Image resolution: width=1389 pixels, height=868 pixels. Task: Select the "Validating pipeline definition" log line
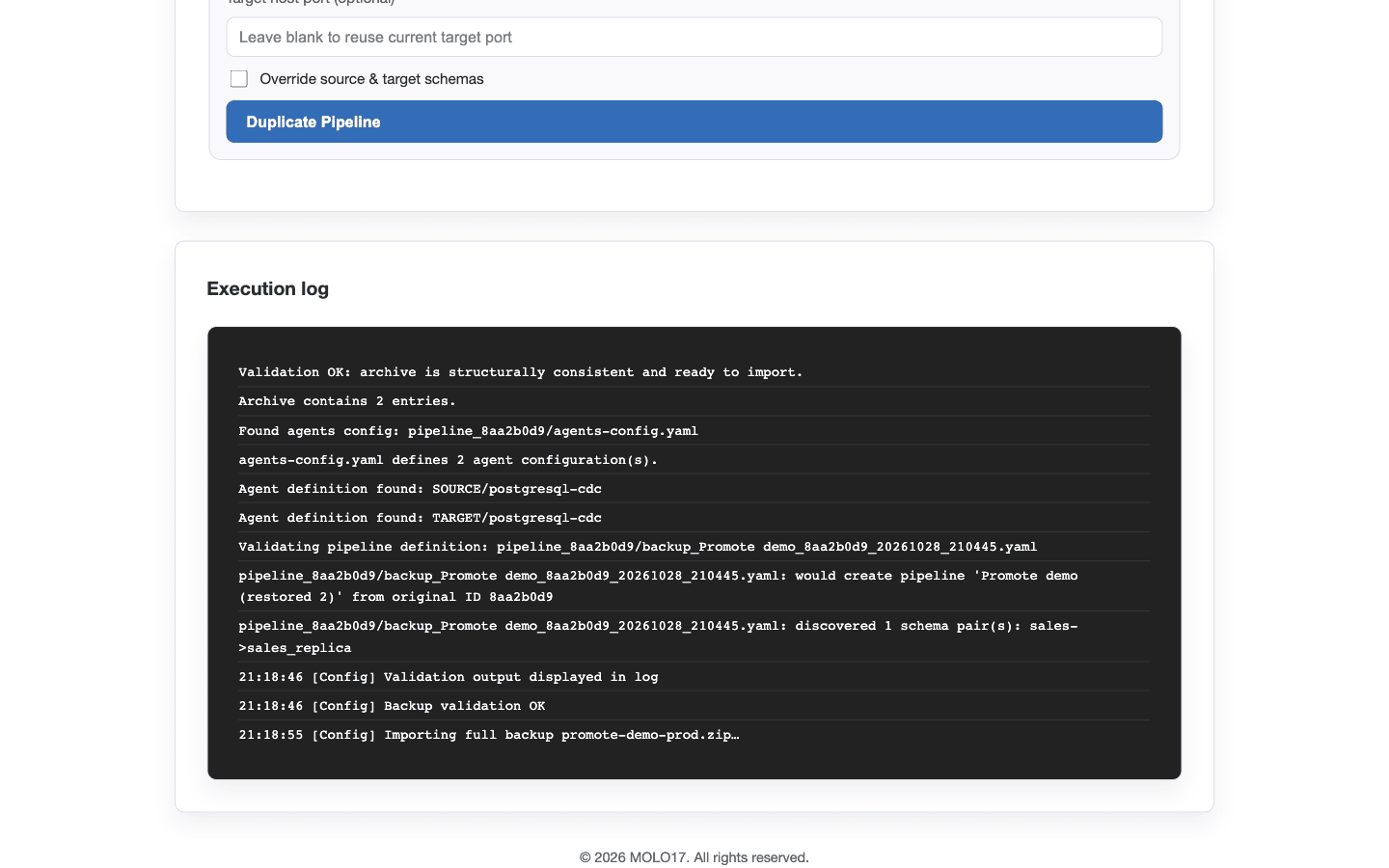point(694,547)
